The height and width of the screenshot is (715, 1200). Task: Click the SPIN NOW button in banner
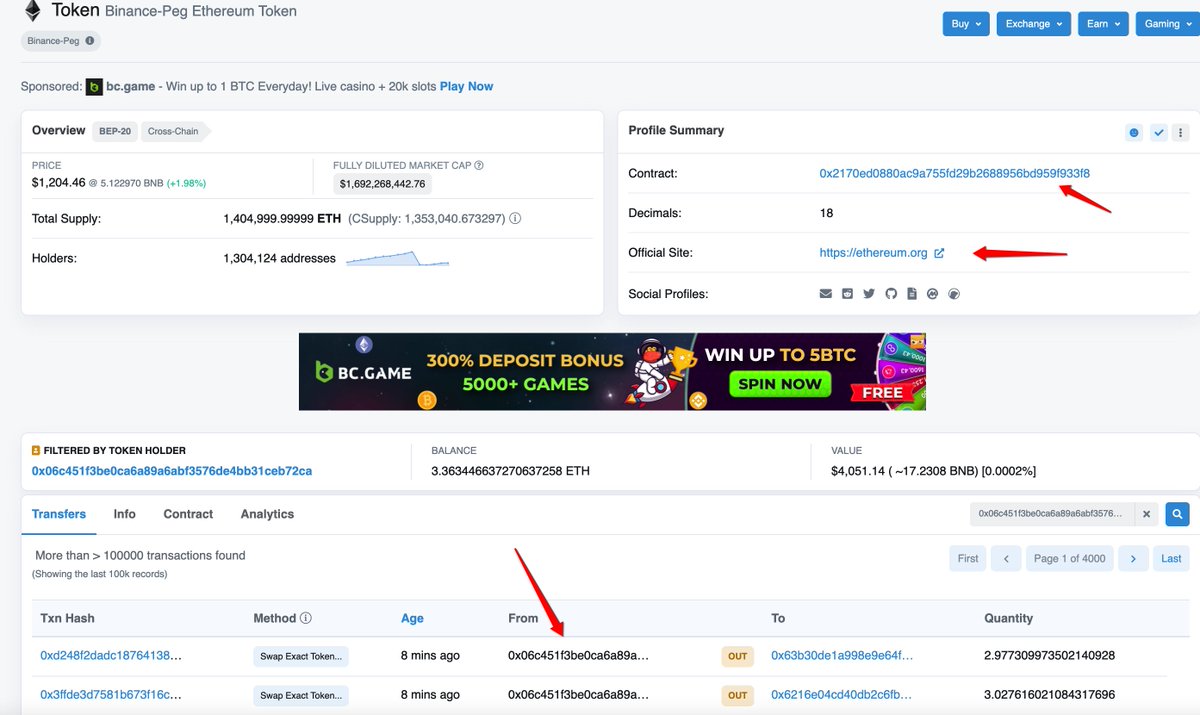(x=780, y=384)
